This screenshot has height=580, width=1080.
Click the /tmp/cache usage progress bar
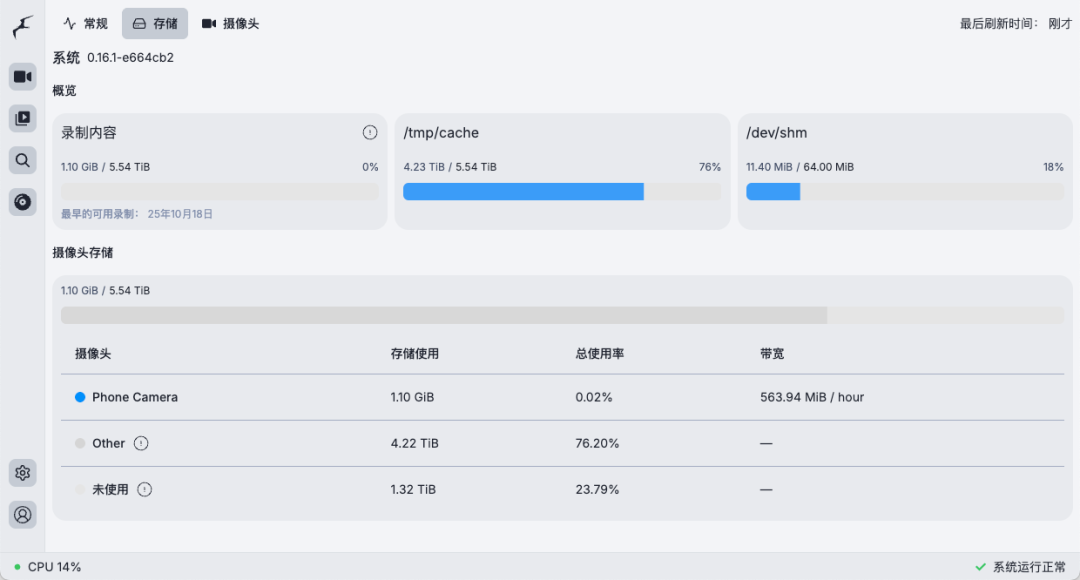point(562,191)
